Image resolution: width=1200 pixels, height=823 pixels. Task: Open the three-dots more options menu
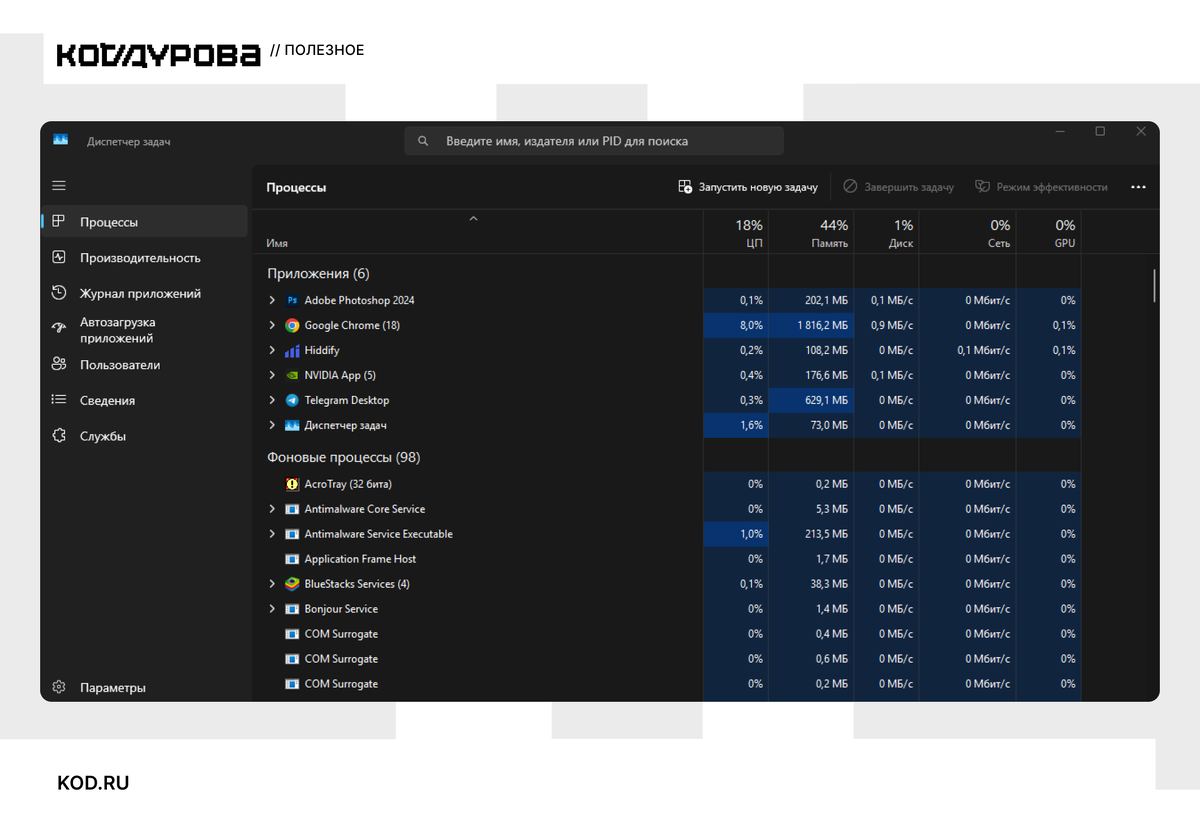click(x=1138, y=187)
